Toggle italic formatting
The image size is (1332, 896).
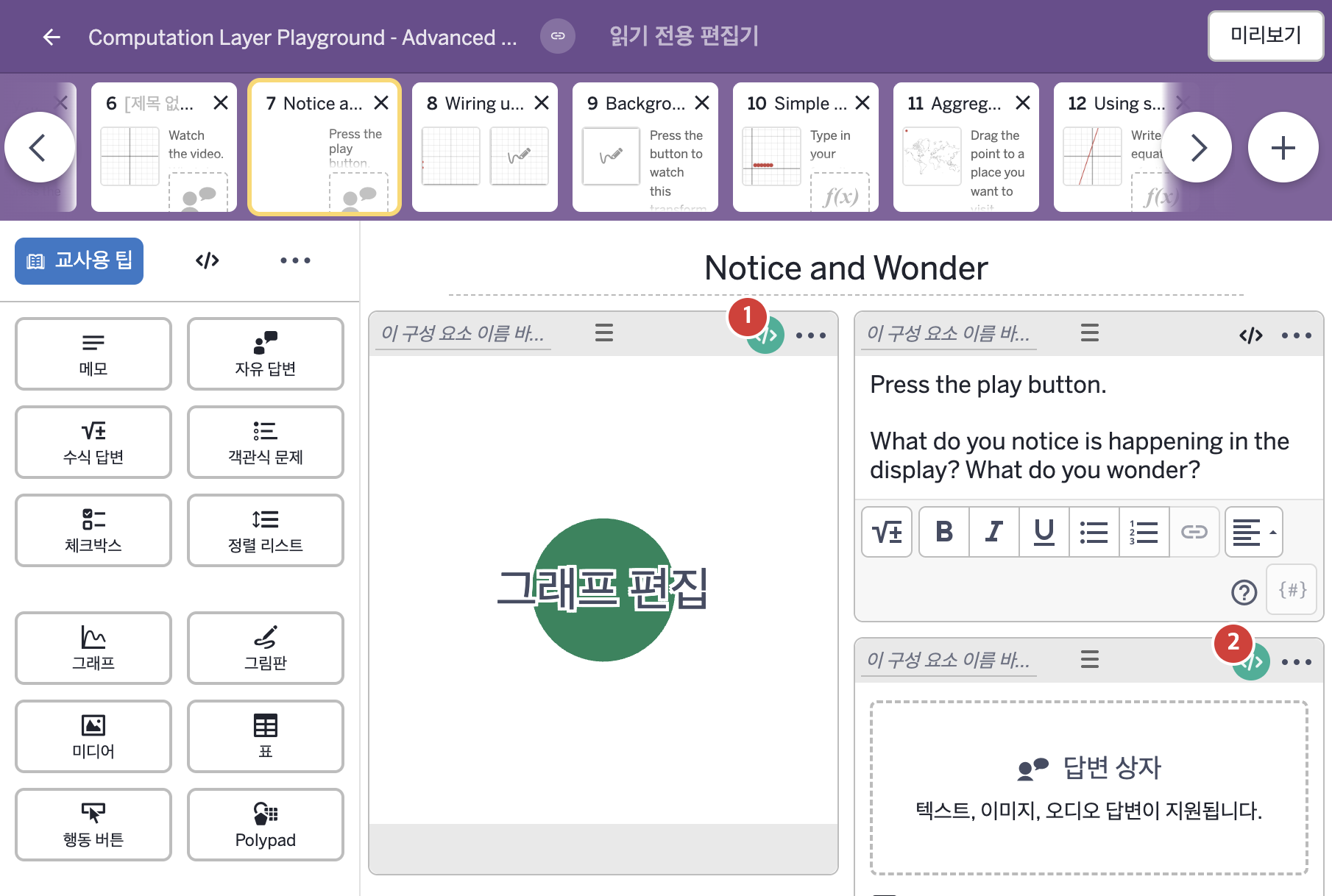tap(994, 532)
